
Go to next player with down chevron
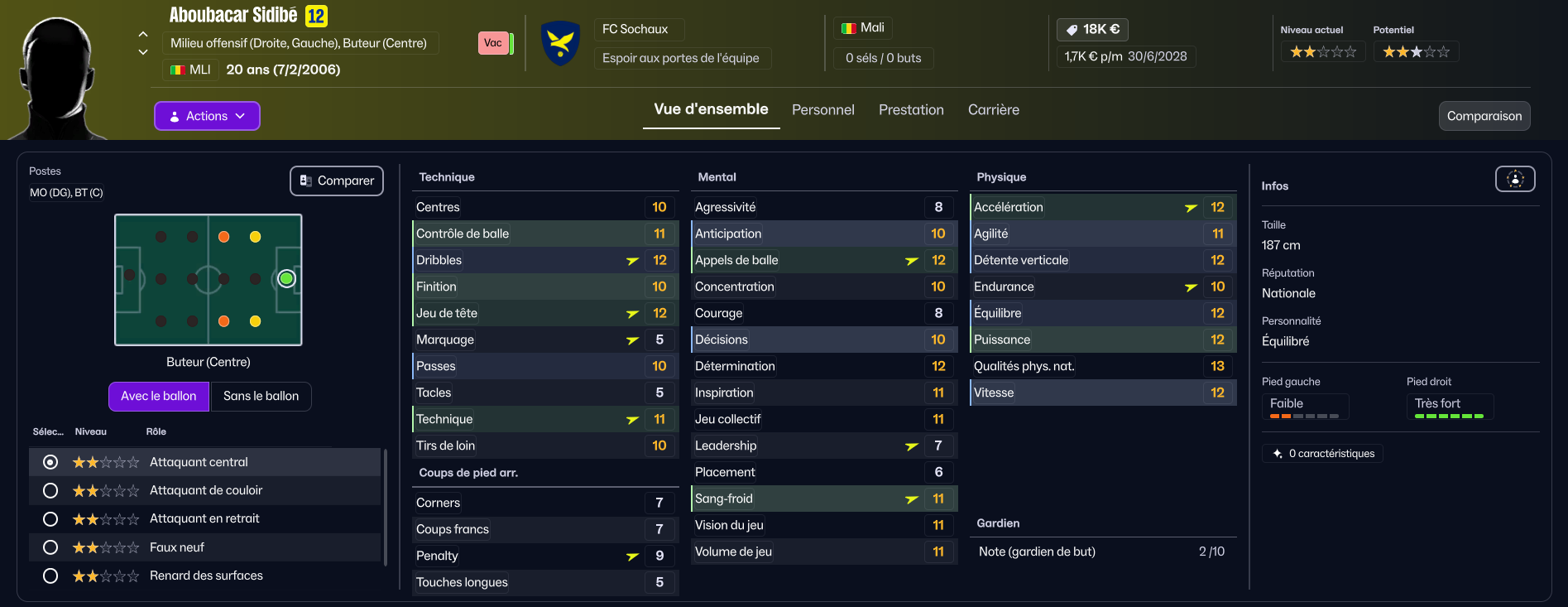click(x=143, y=52)
